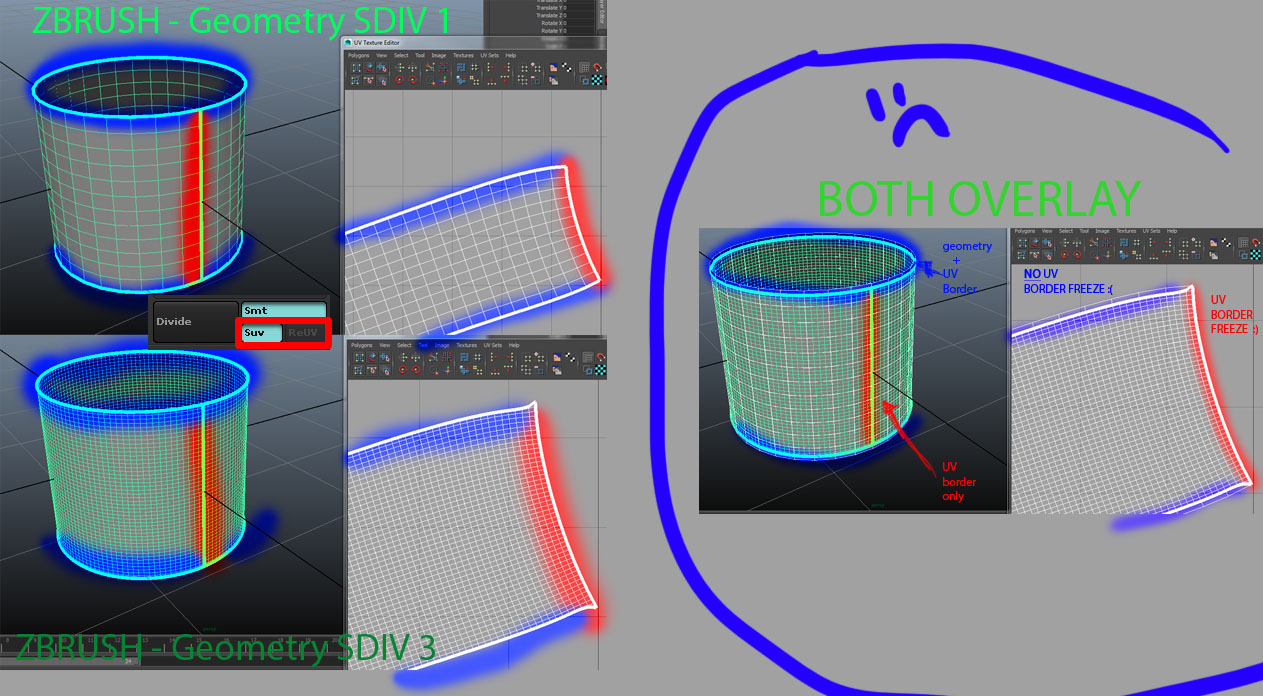Open View menu in BOTH OVERLAY UV editor

pyautogui.click(x=1047, y=231)
